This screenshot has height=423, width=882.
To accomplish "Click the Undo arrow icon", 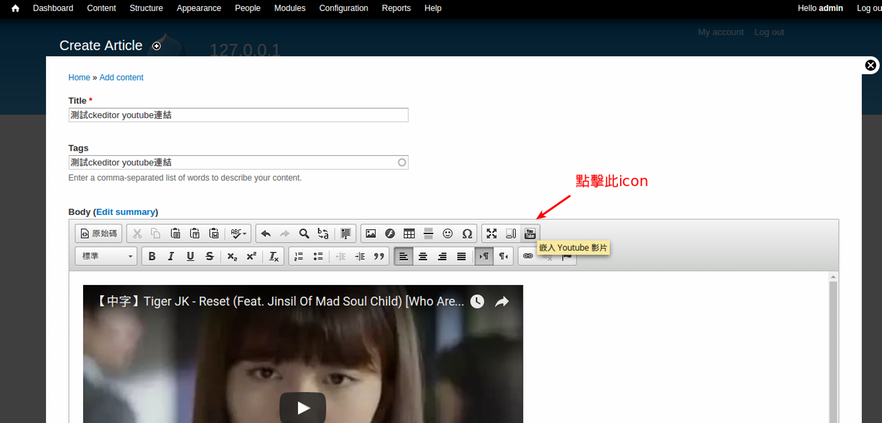I will tap(266, 233).
